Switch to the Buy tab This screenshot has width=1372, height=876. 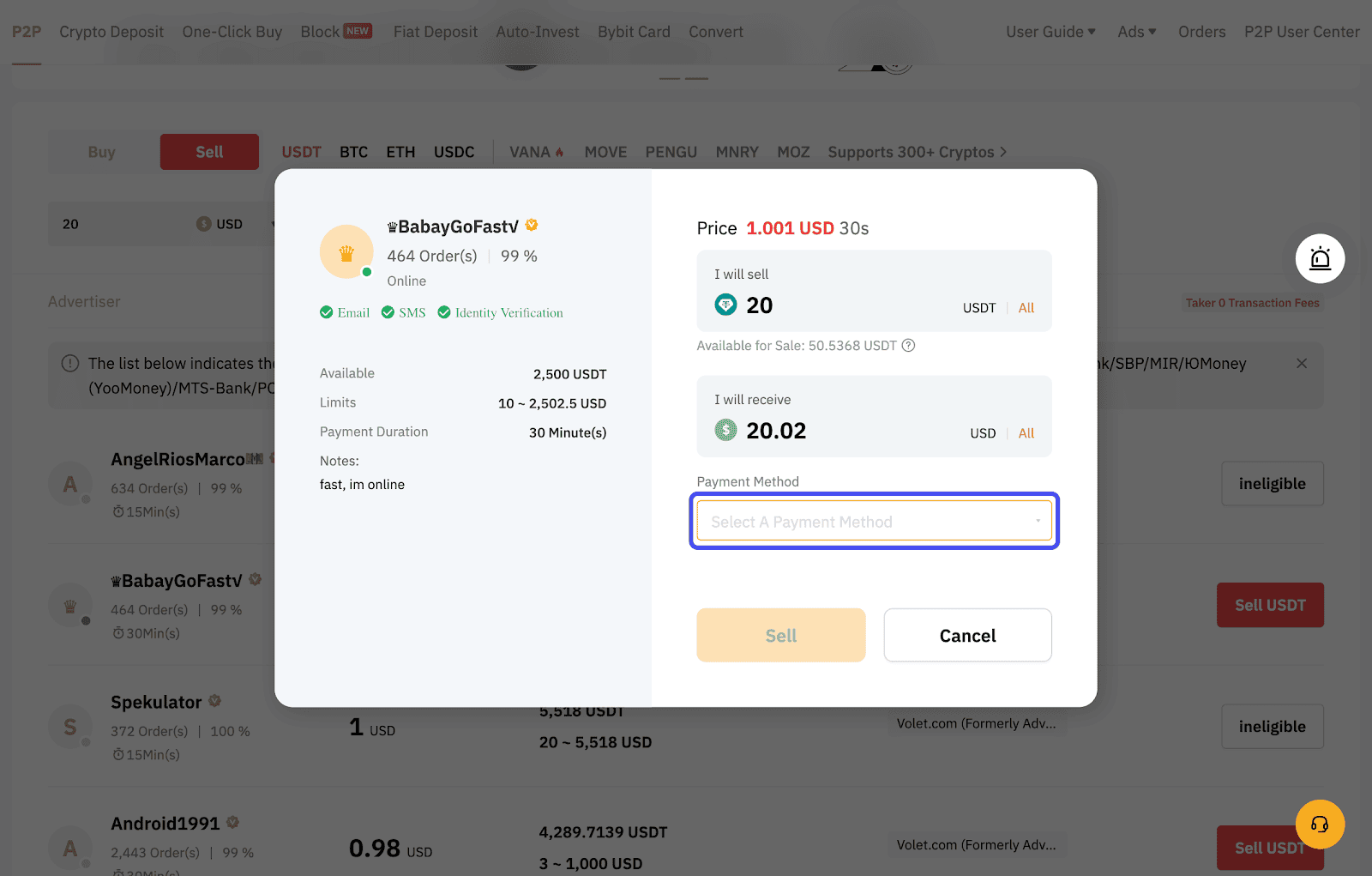[x=101, y=151]
